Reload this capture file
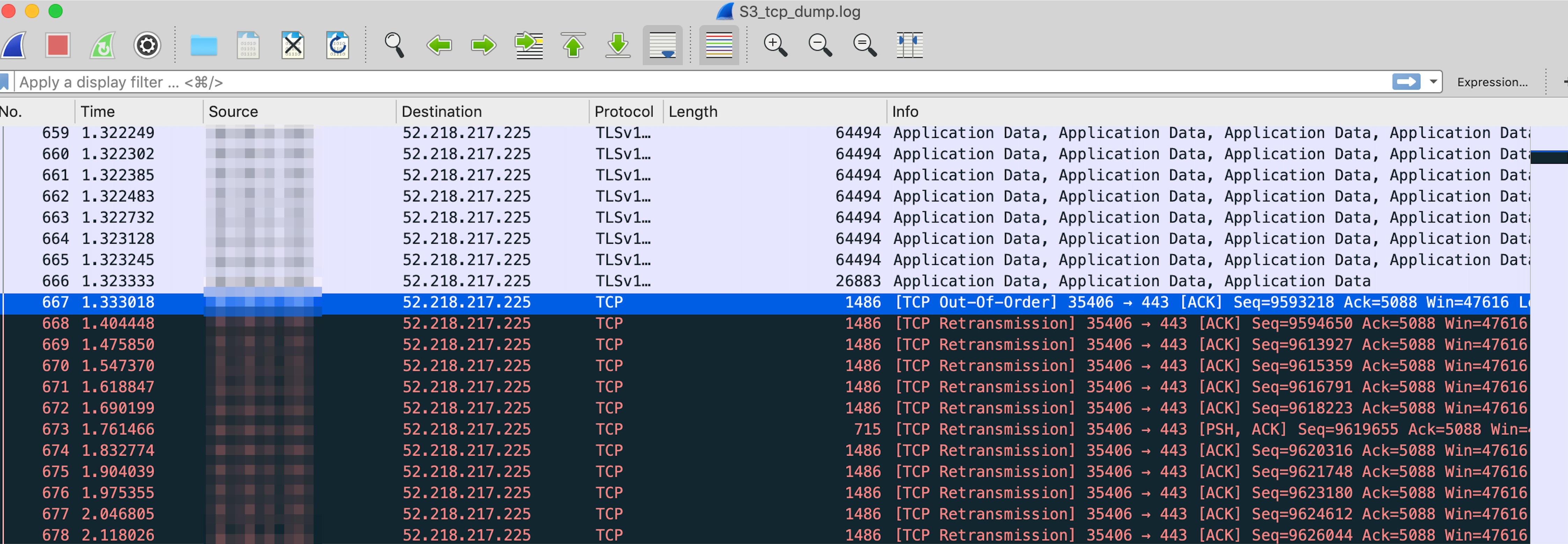This screenshot has height=544, width=1568. [337, 45]
